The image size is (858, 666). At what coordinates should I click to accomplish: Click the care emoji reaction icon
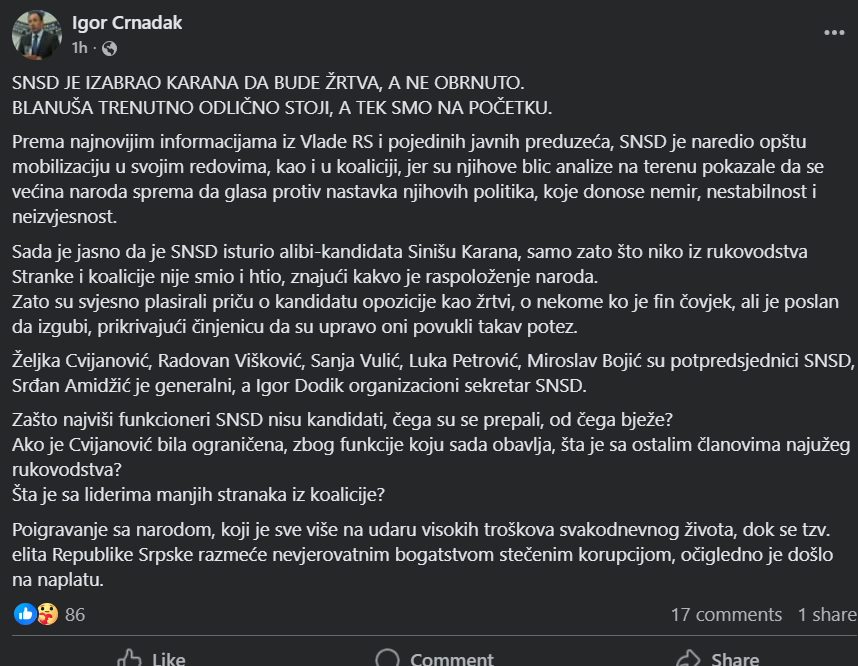click(x=46, y=614)
